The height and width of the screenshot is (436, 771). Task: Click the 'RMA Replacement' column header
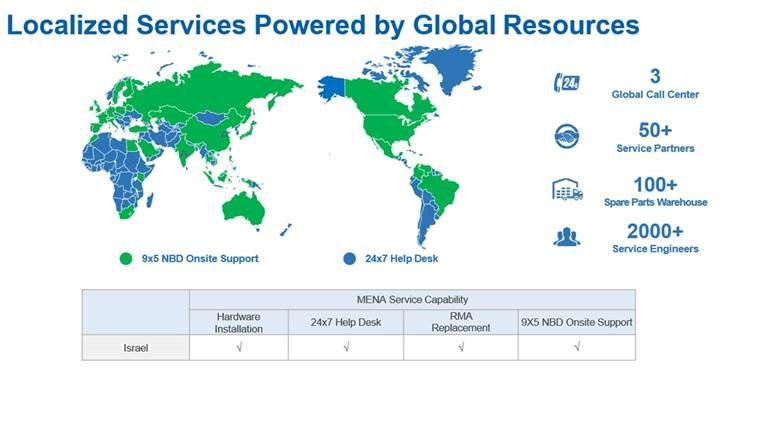(461, 322)
